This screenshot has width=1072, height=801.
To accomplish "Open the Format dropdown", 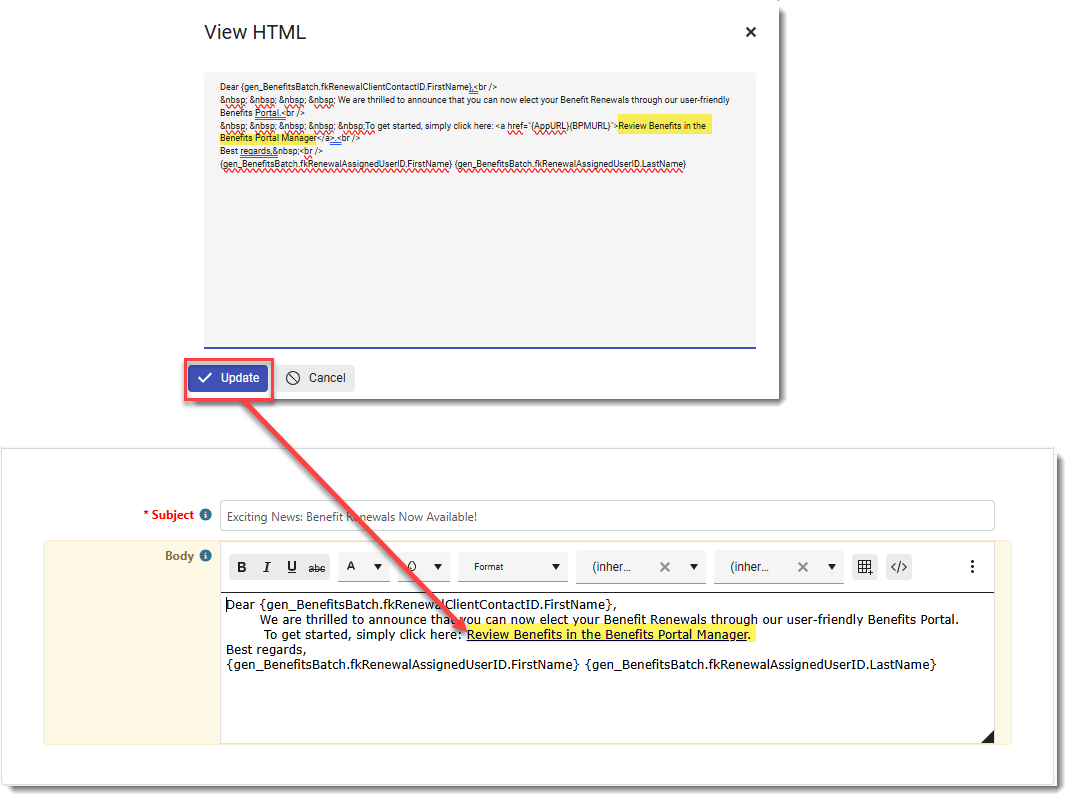I will tap(513, 567).
